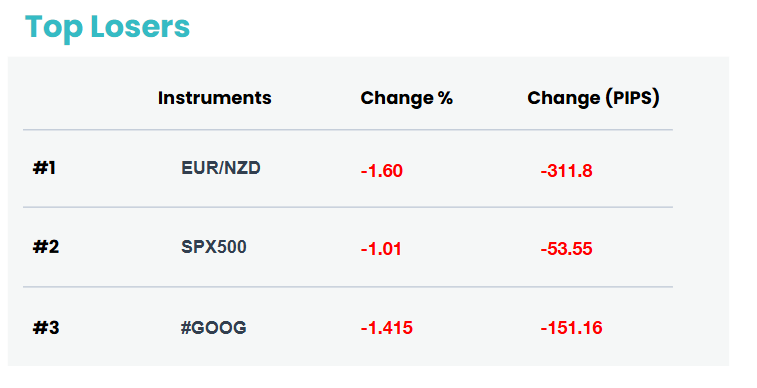757x388 pixels.
Task: Open the EUR/NZD instrument
Action: (x=221, y=168)
